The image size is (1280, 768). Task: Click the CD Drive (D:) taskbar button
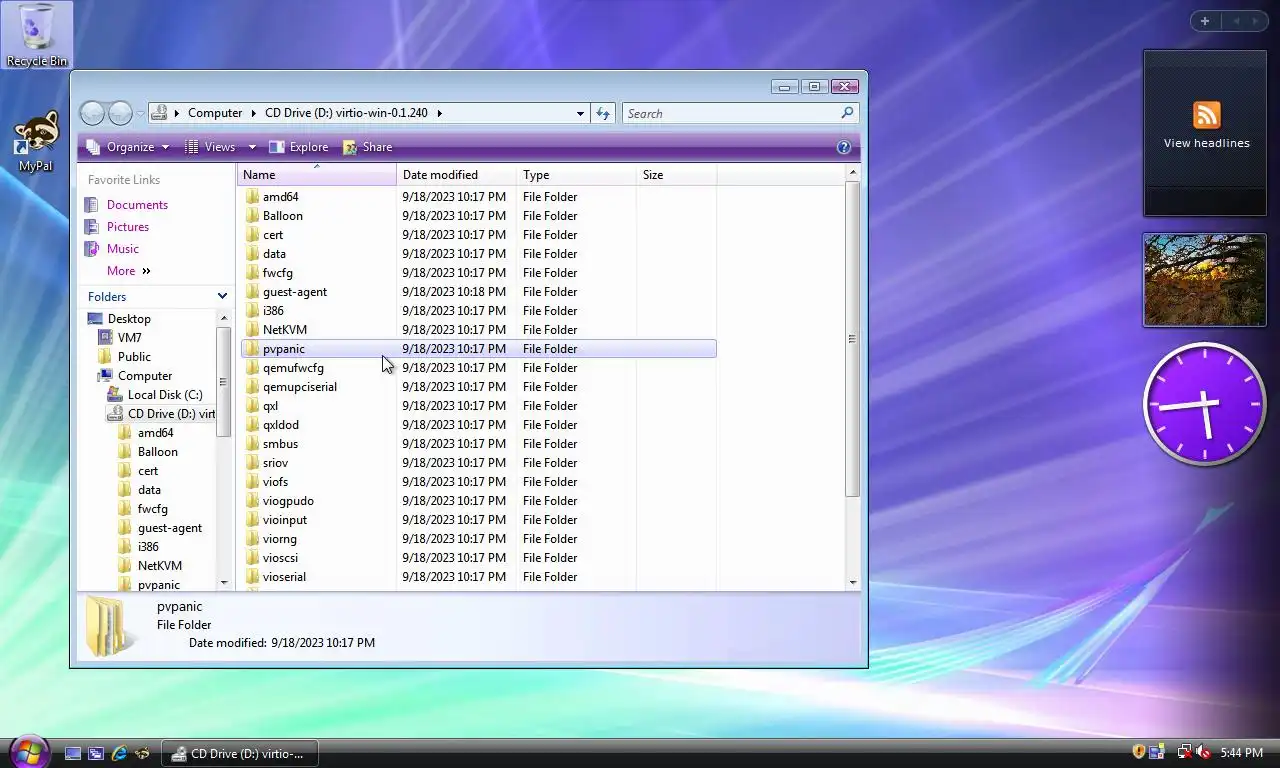[x=241, y=754]
